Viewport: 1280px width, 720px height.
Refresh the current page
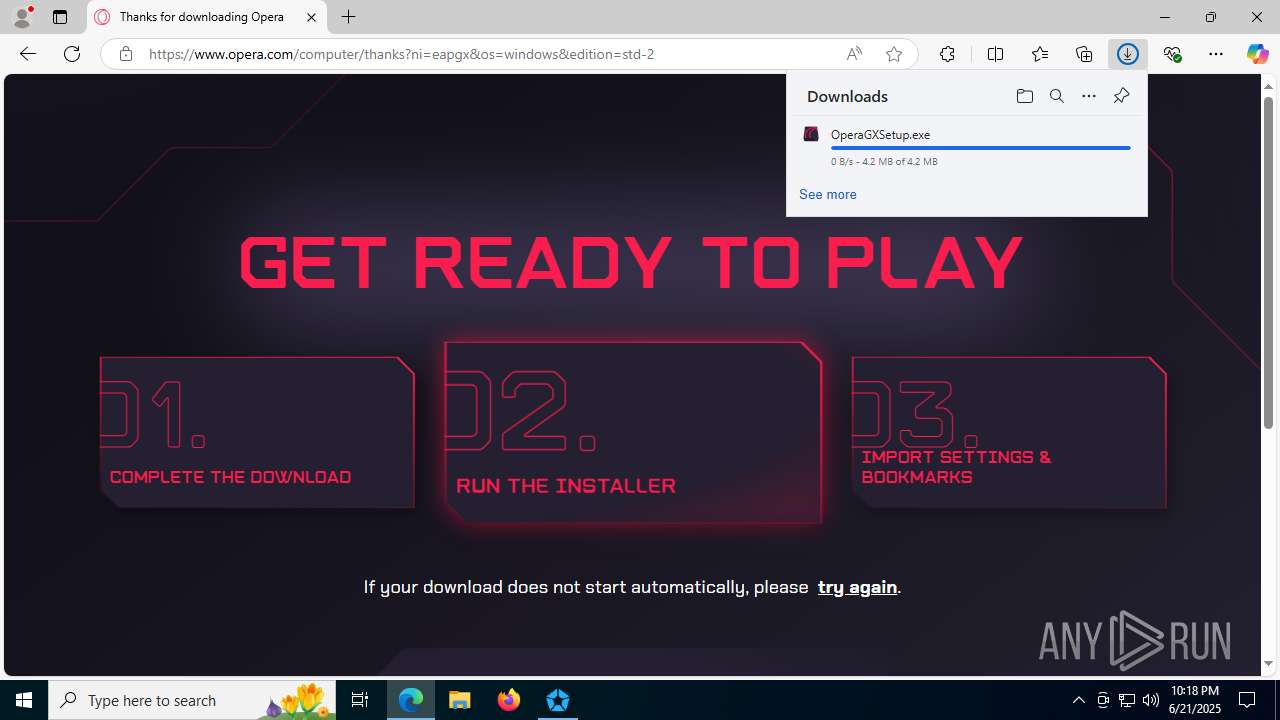(72, 54)
